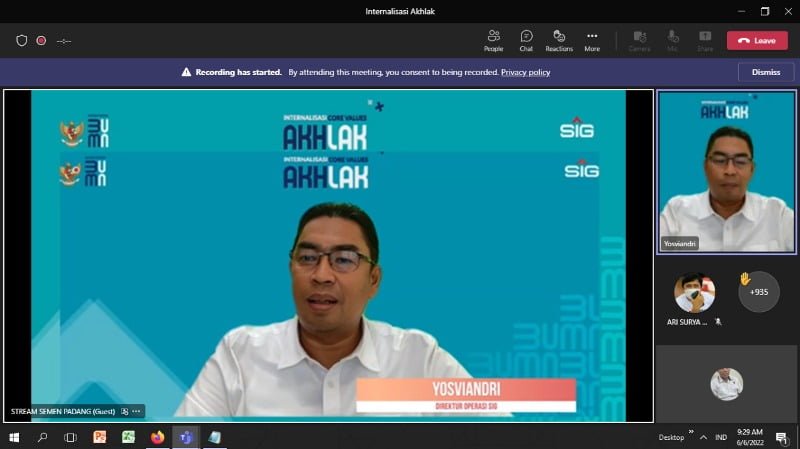The width and height of the screenshot is (800, 449).
Task: Open the People participants panel
Action: click(493, 40)
